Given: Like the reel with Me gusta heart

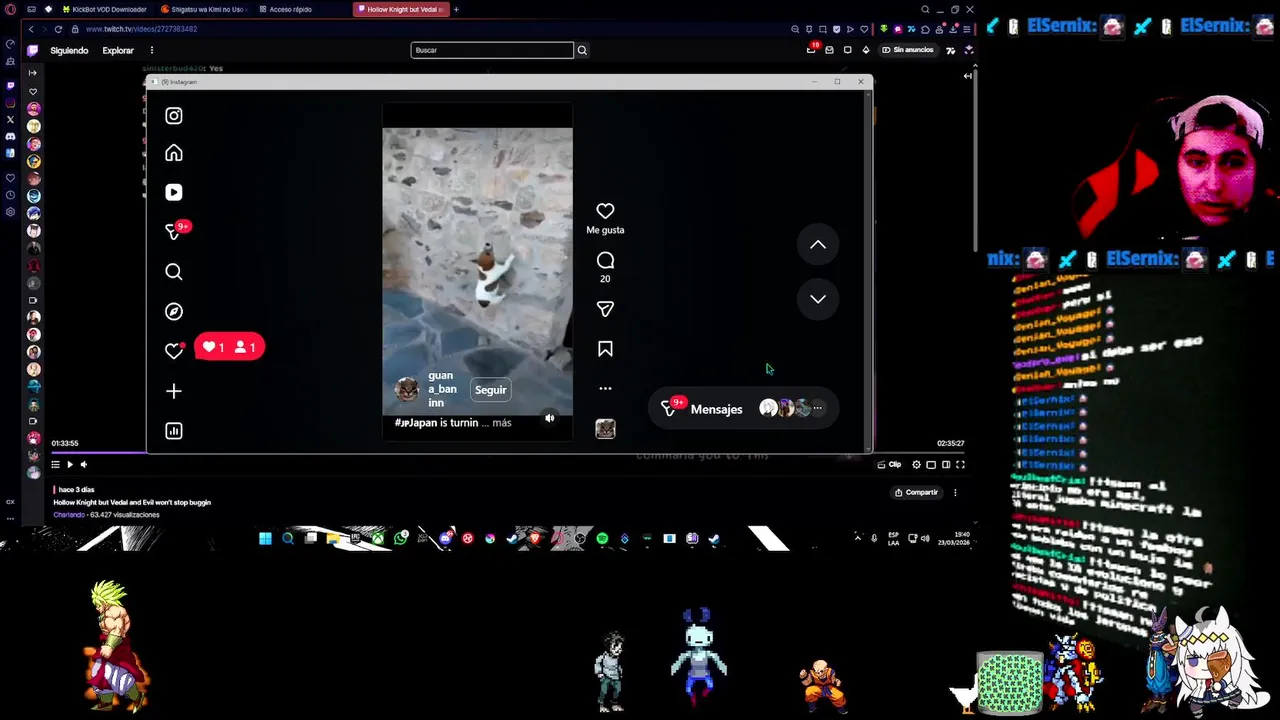Looking at the screenshot, I should (x=605, y=211).
